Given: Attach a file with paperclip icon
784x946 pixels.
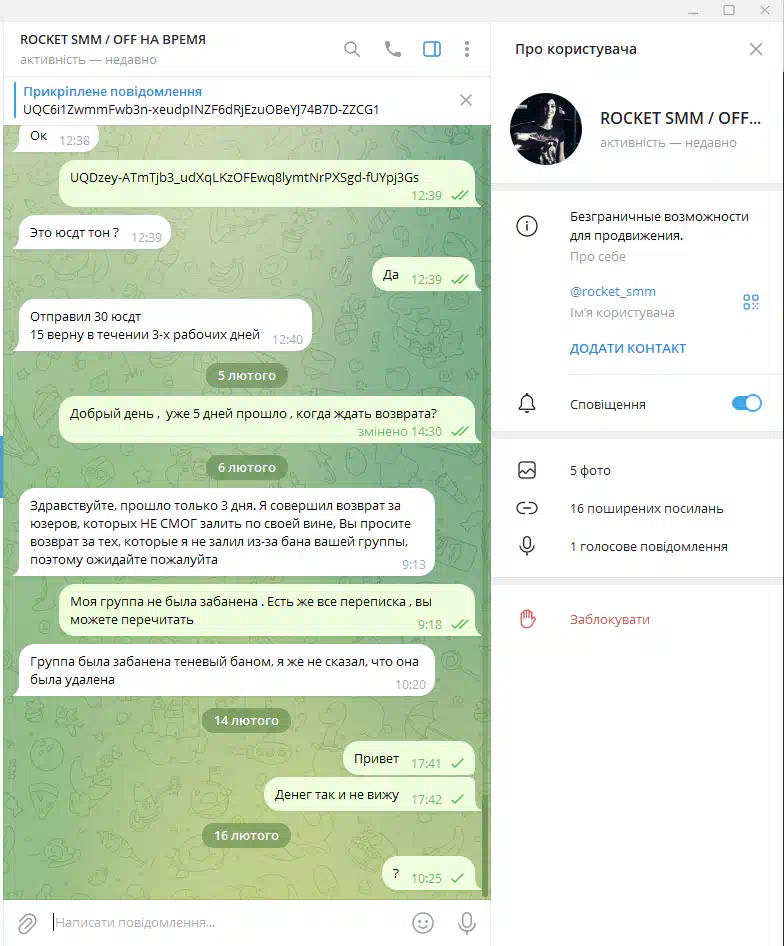Looking at the screenshot, I should point(27,922).
